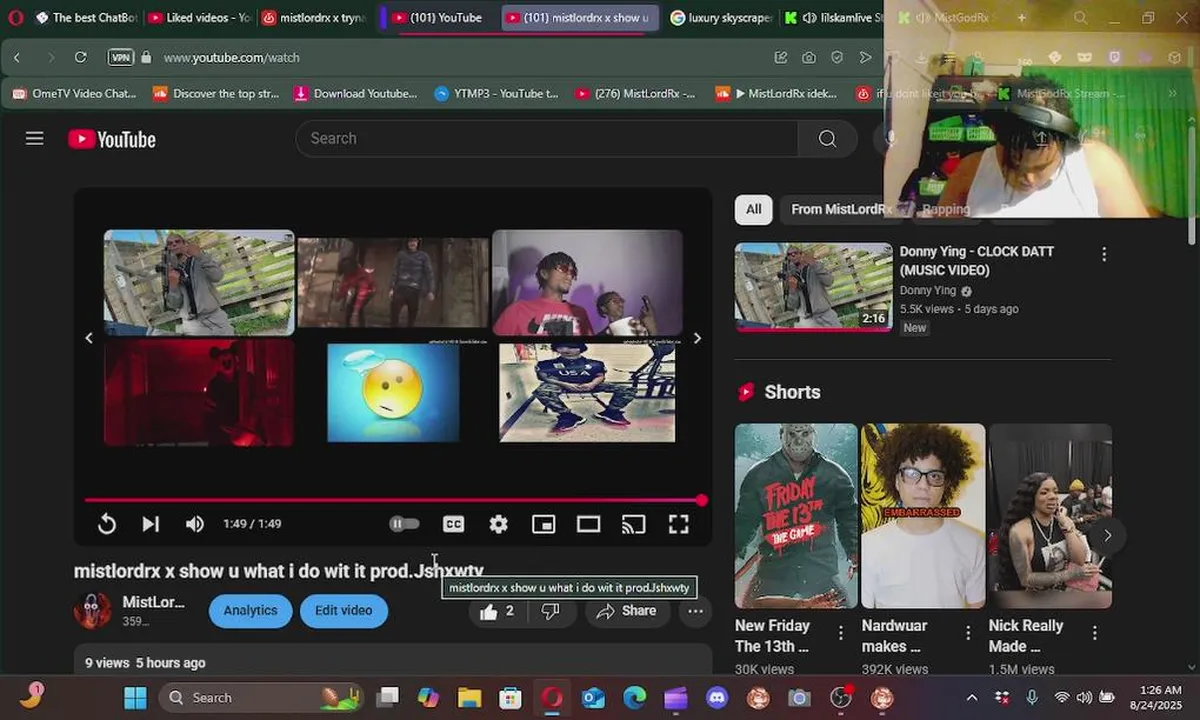Open options for the Nardwuar makes short
Screen dimensions: 1200x720
click(967, 633)
